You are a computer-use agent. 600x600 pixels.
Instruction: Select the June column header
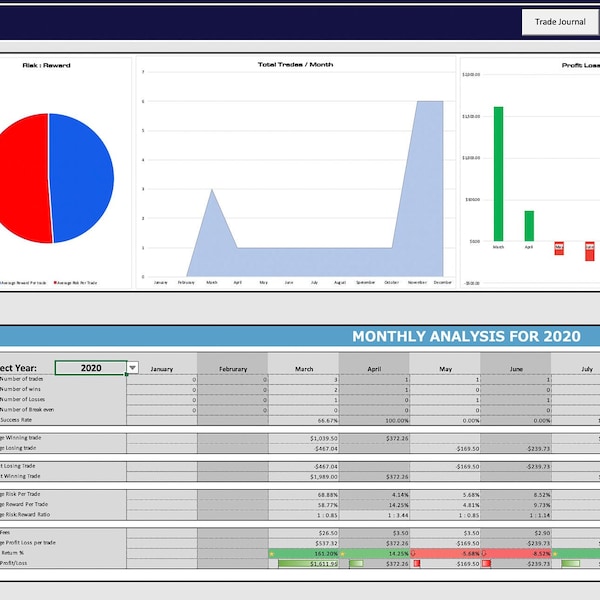tap(516, 369)
